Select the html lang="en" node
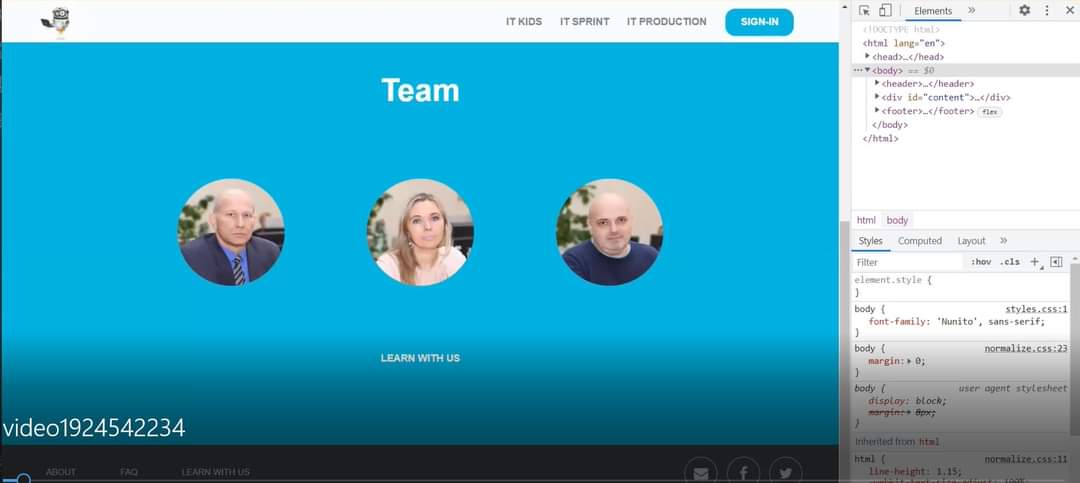Viewport: 1080px width, 483px height. 904,43
